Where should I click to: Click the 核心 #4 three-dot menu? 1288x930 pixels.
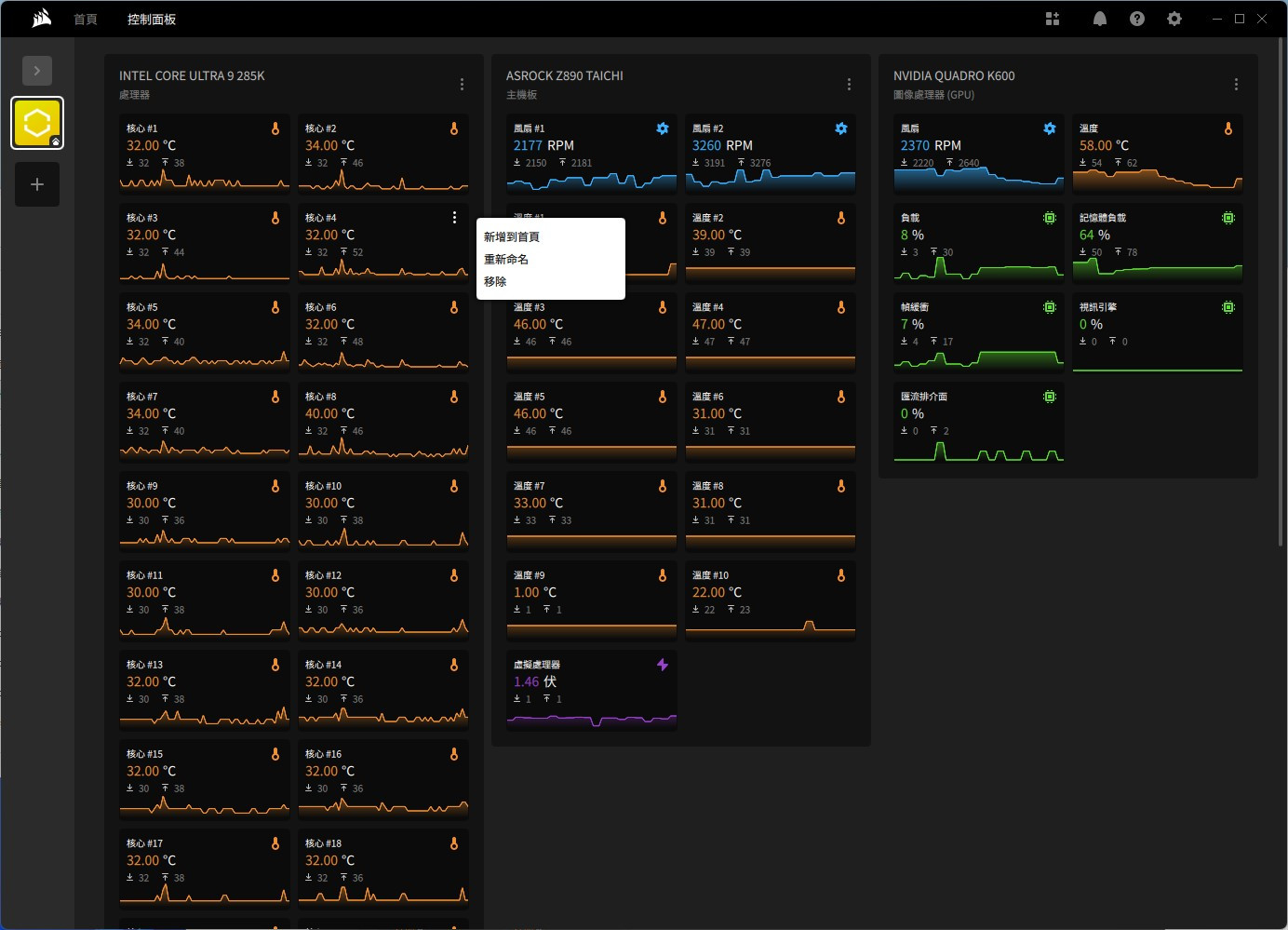(x=454, y=218)
